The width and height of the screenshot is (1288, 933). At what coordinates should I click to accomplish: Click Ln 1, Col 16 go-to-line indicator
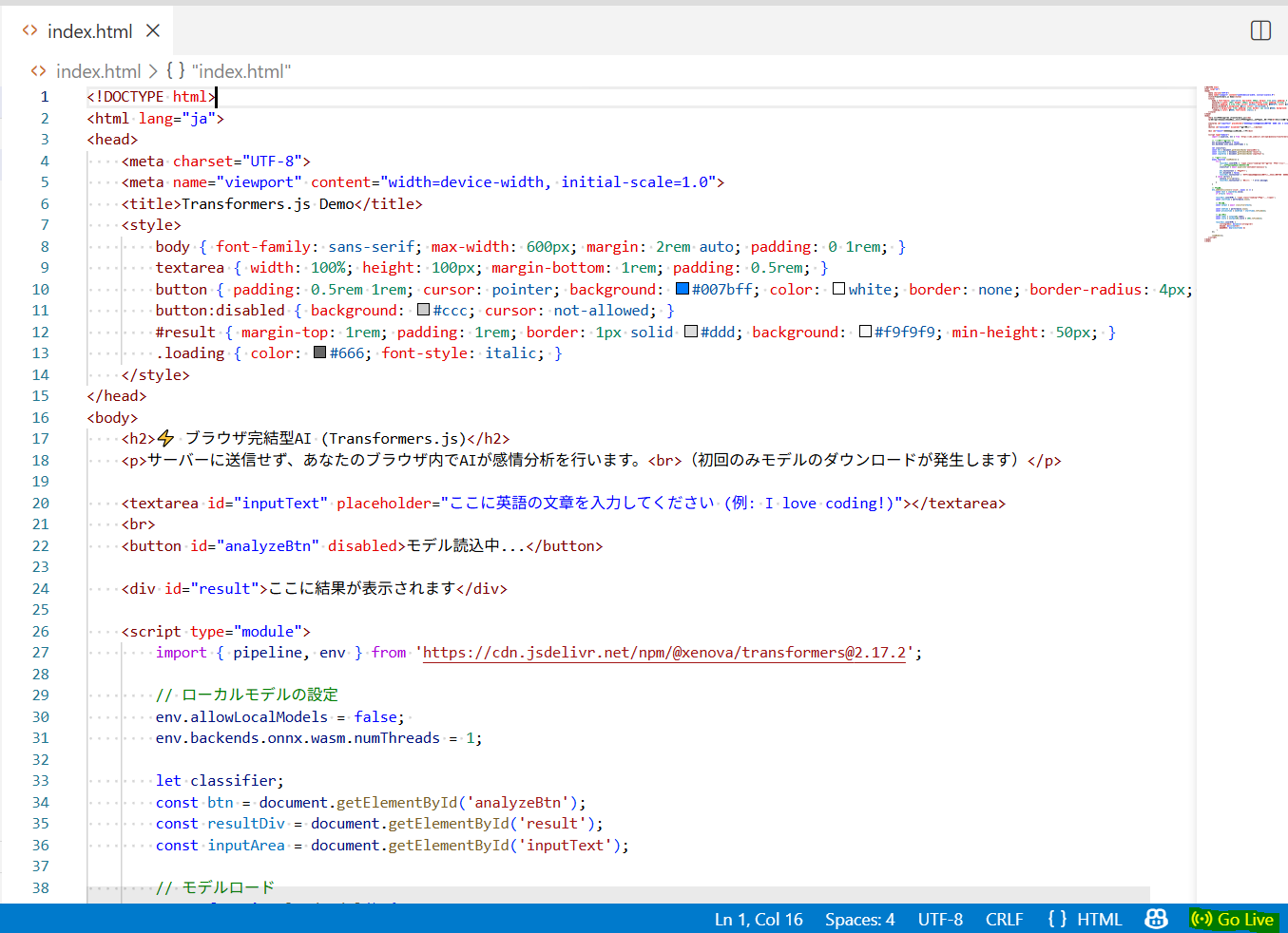759,919
